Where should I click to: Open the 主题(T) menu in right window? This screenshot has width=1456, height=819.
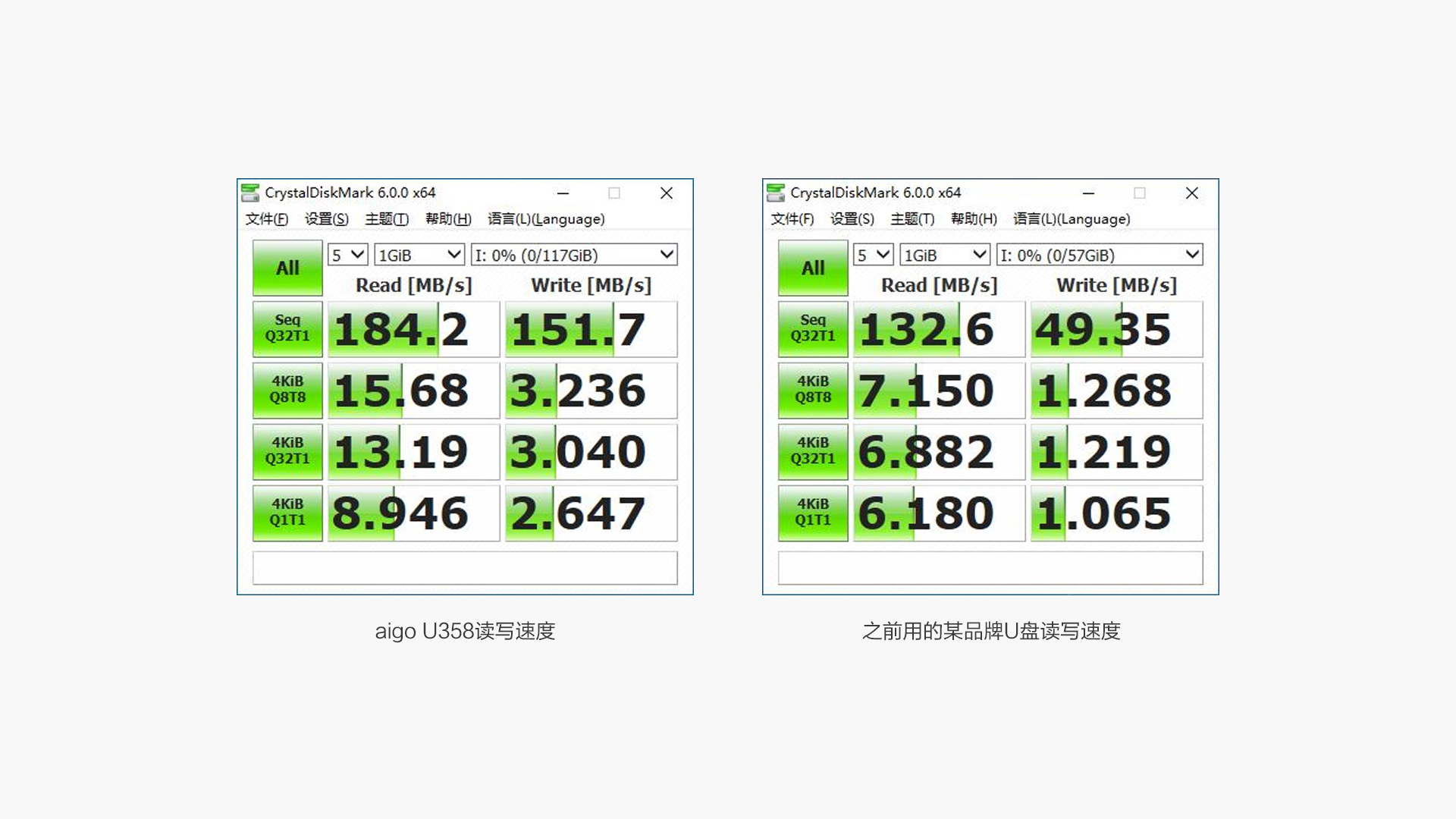[x=912, y=218]
